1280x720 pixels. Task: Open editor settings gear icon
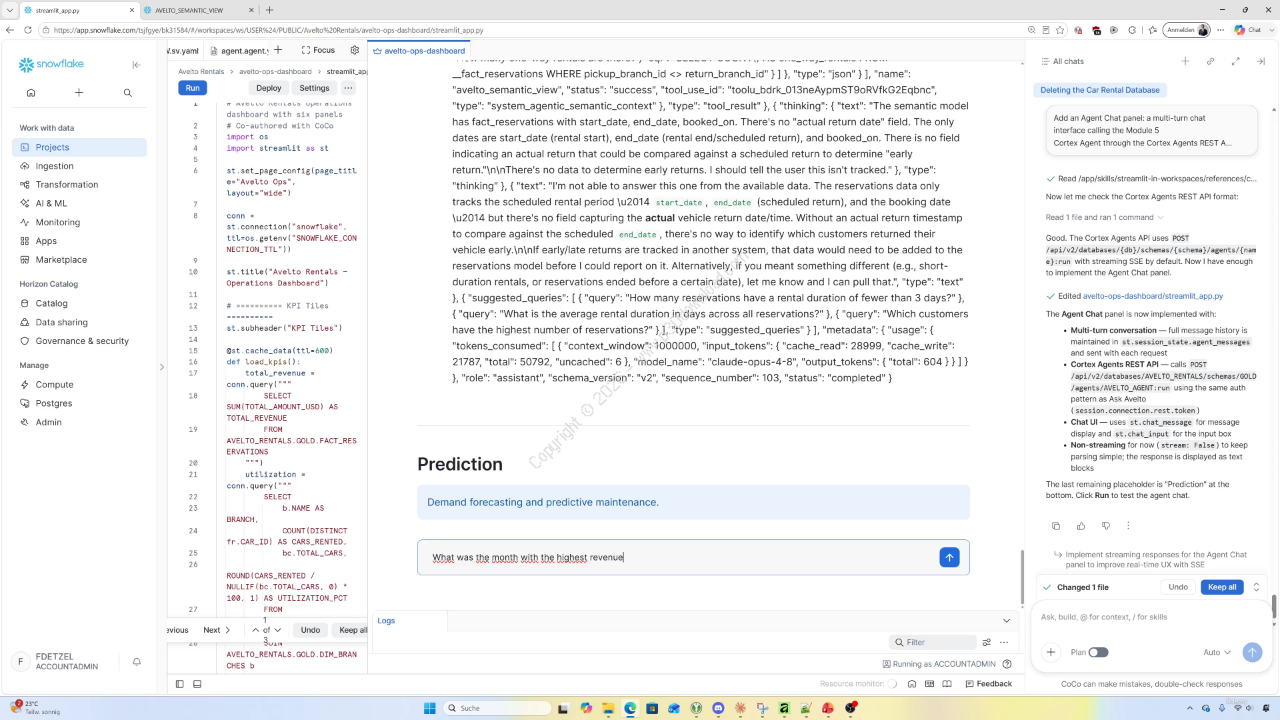pos(354,50)
